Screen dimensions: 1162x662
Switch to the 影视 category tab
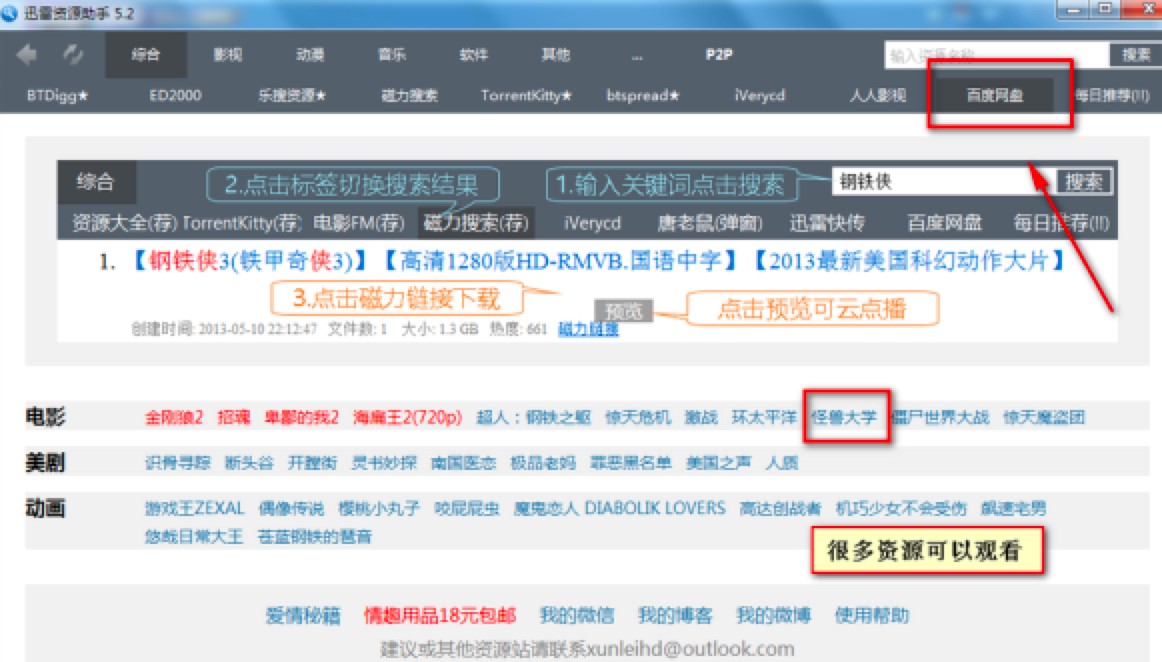[226, 55]
